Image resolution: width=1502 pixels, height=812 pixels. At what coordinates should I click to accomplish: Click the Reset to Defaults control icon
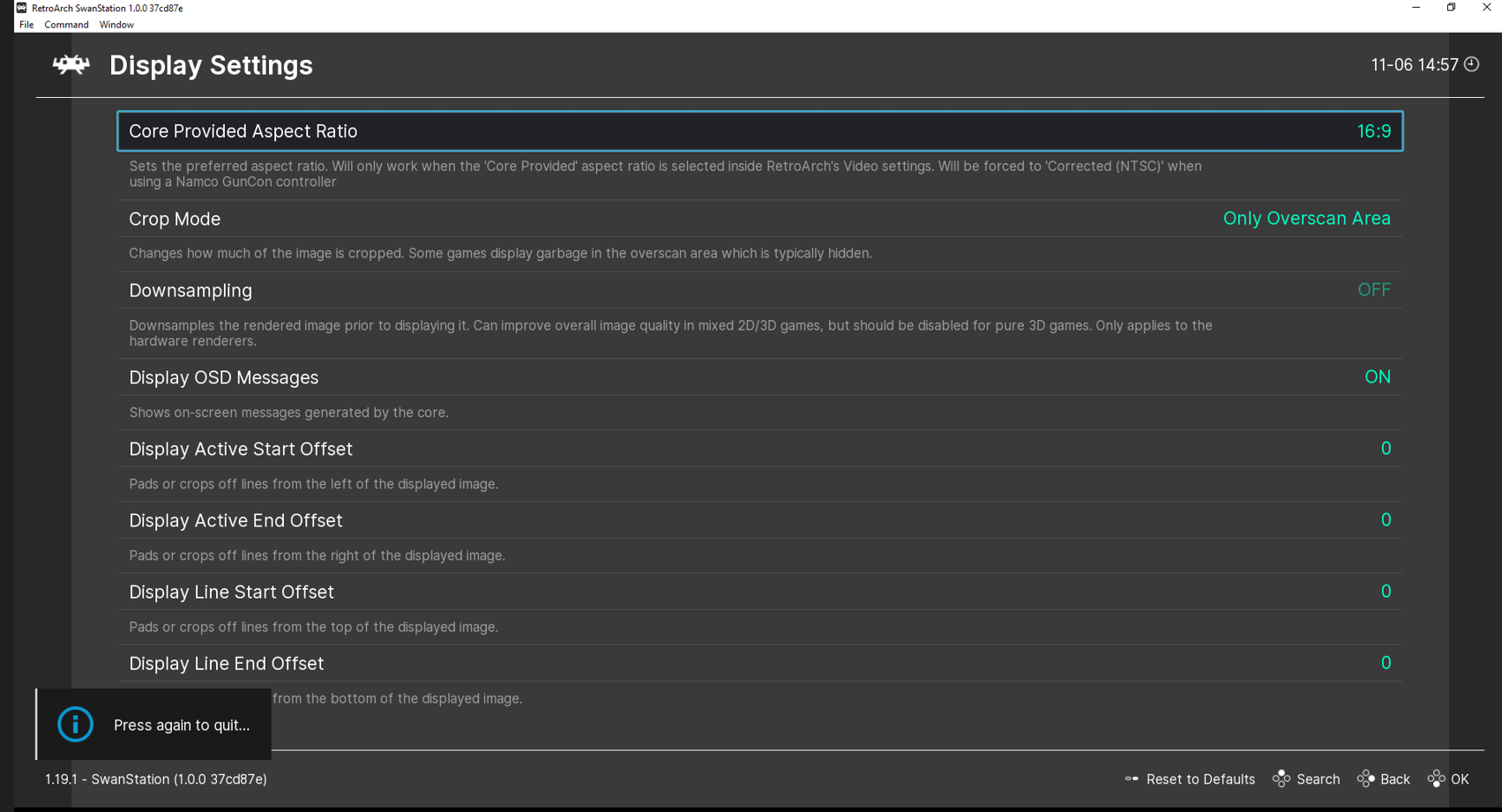coord(1132,779)
